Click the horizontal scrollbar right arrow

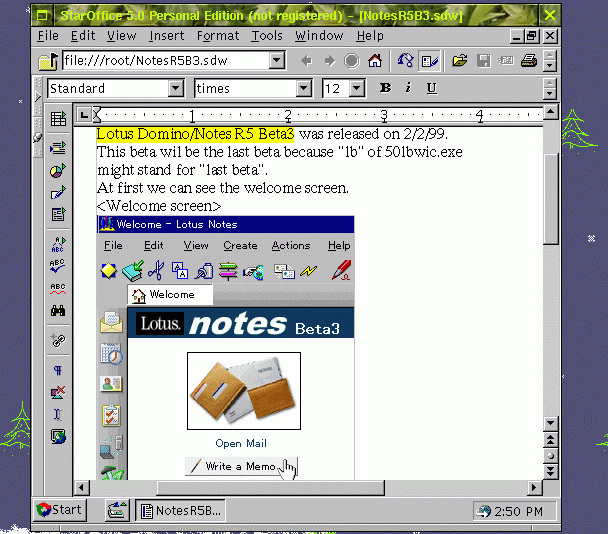(x=534, y=487)
